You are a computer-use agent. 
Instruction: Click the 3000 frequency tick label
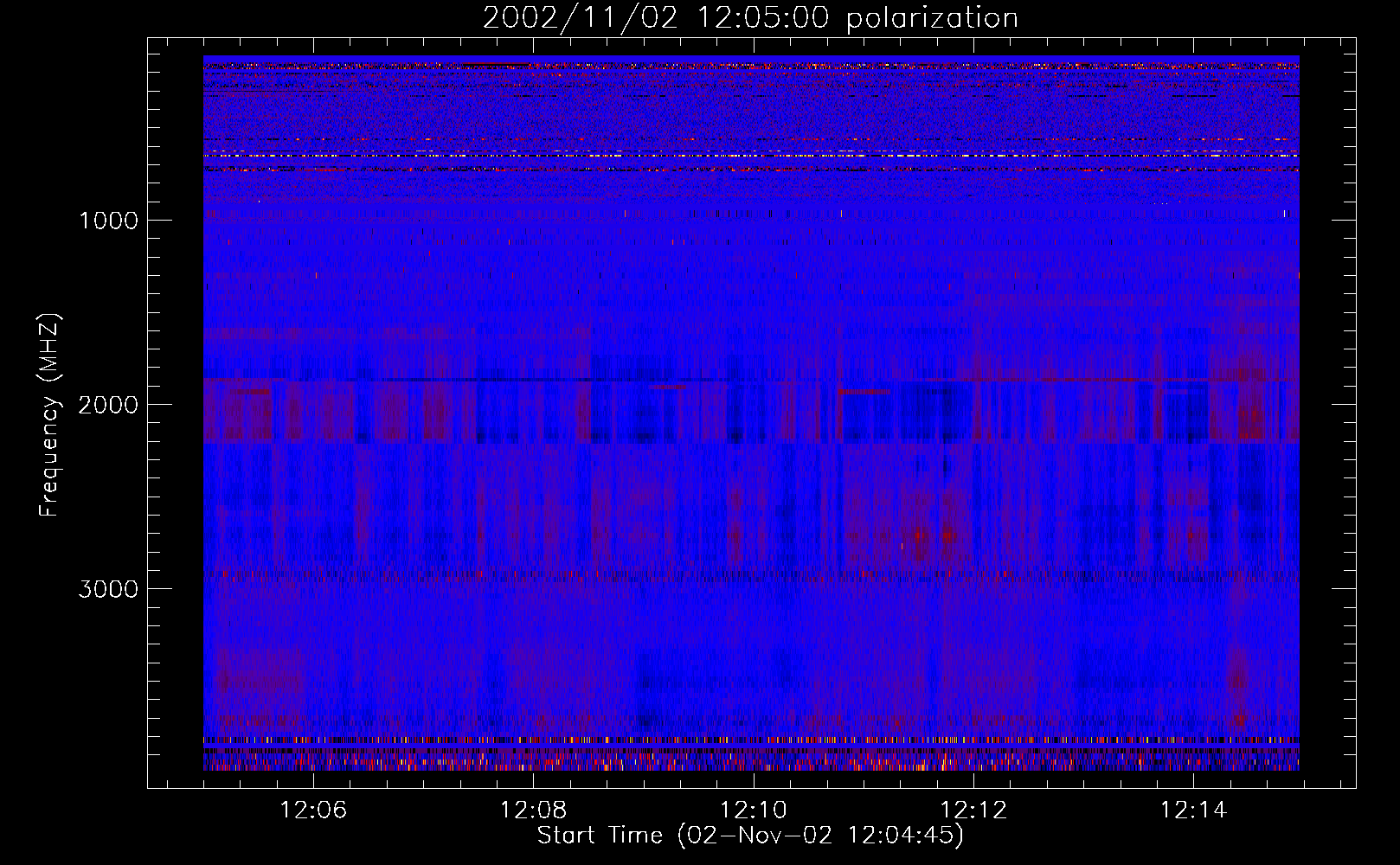(x=108, y=589)
